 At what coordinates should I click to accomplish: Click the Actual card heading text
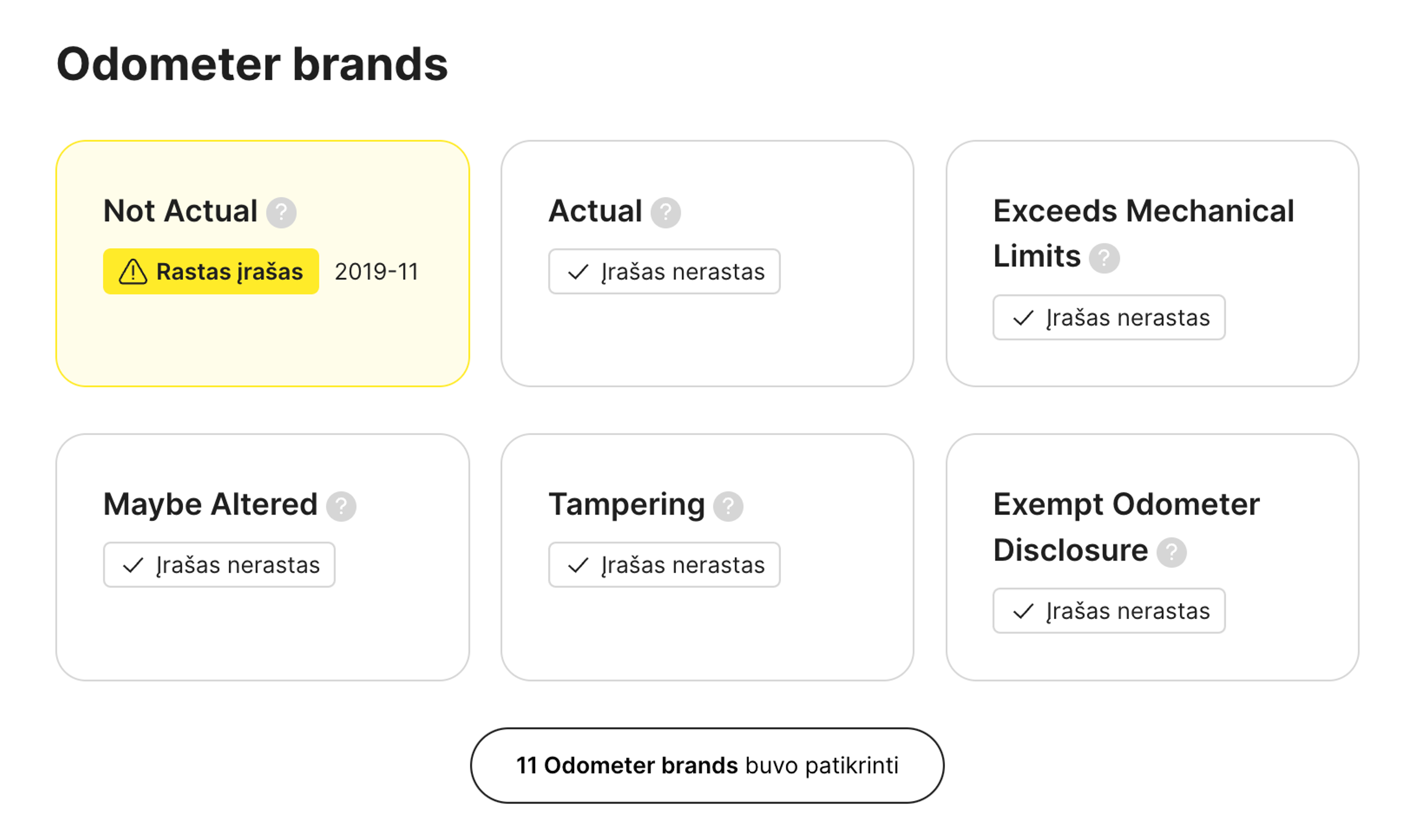pos(596,211)
